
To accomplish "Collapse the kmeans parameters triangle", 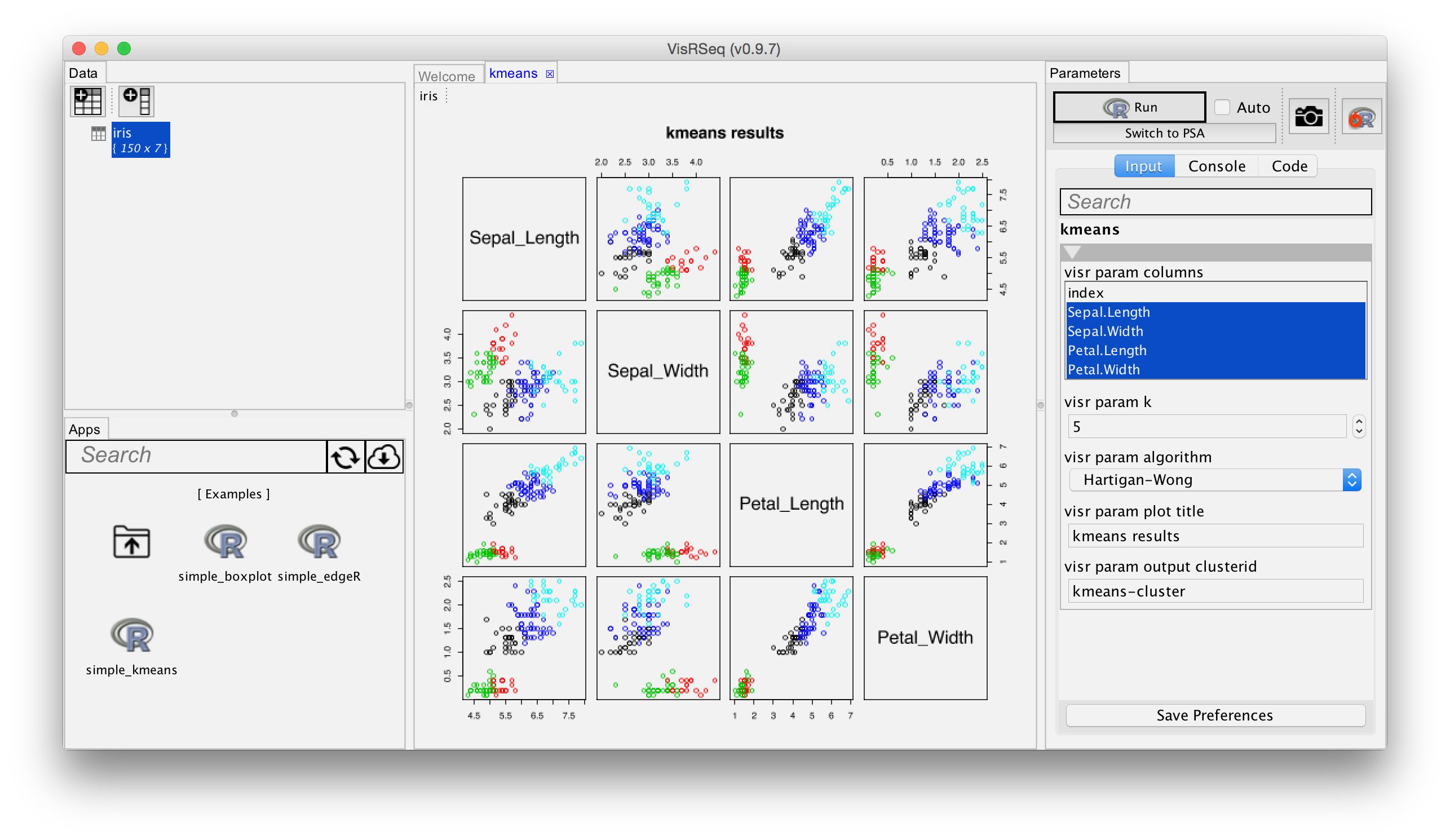I will coord(1072,252).
